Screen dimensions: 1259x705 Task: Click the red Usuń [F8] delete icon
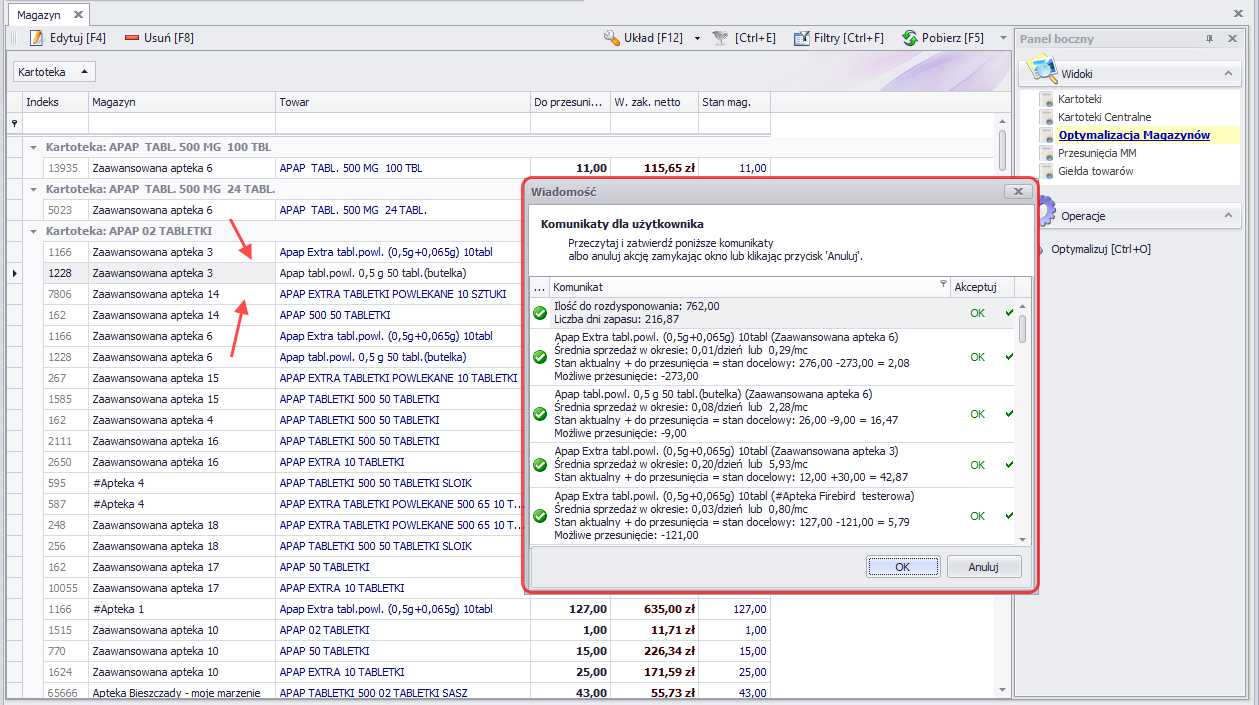tap(132, 38)
